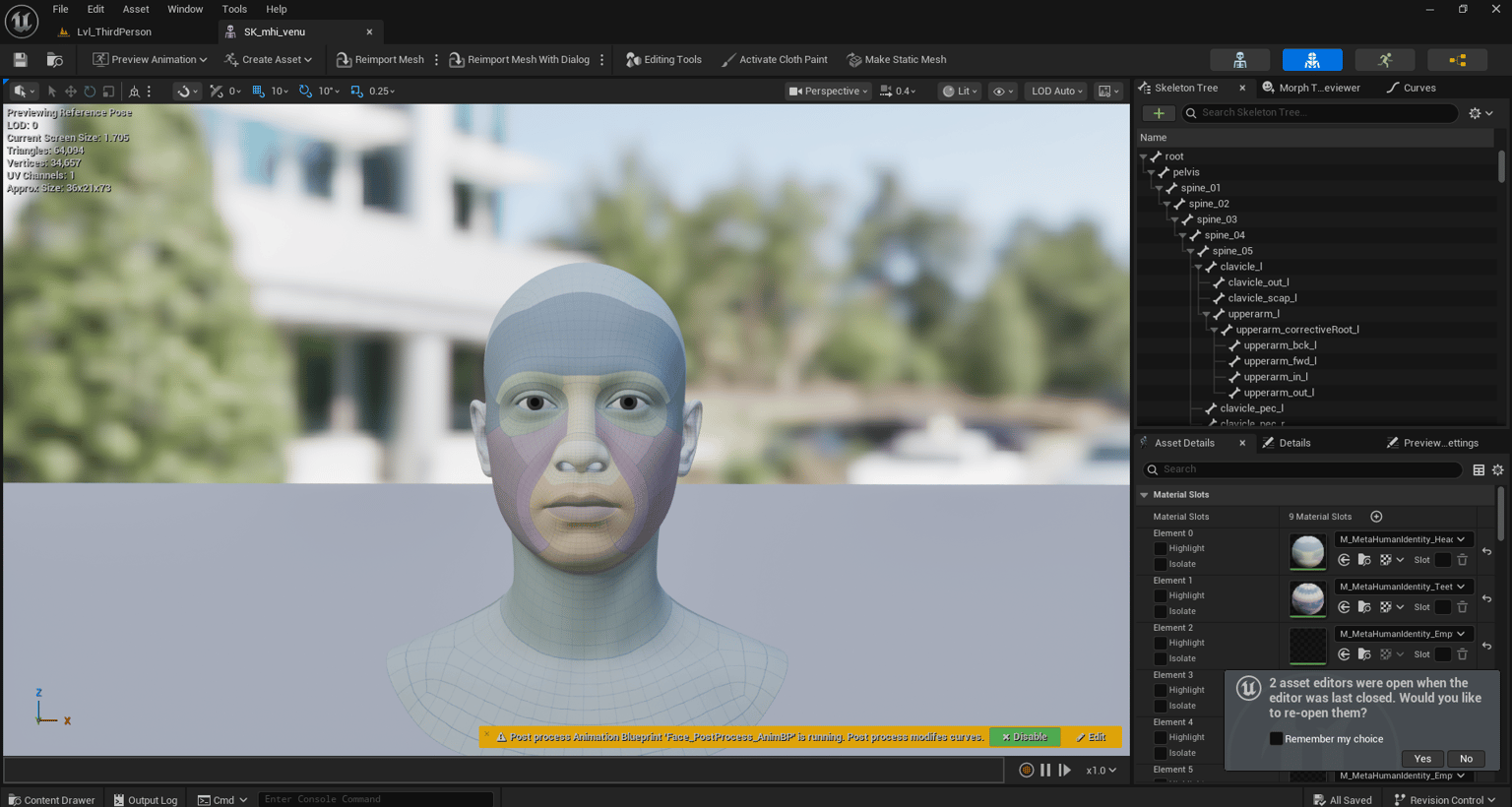Image resolution: width=1512 pixels, height=807 pixels.
Task: Delete the Element 2 material slot
Action: [1463, 654]
